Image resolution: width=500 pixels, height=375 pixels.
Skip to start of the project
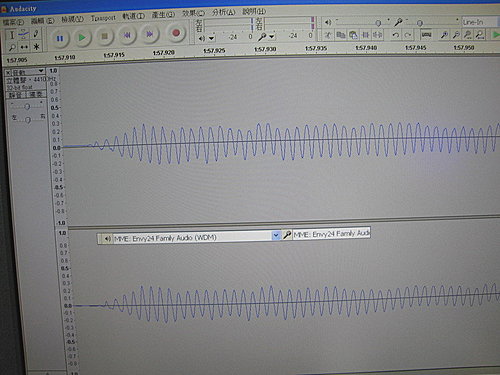point(127,35)
